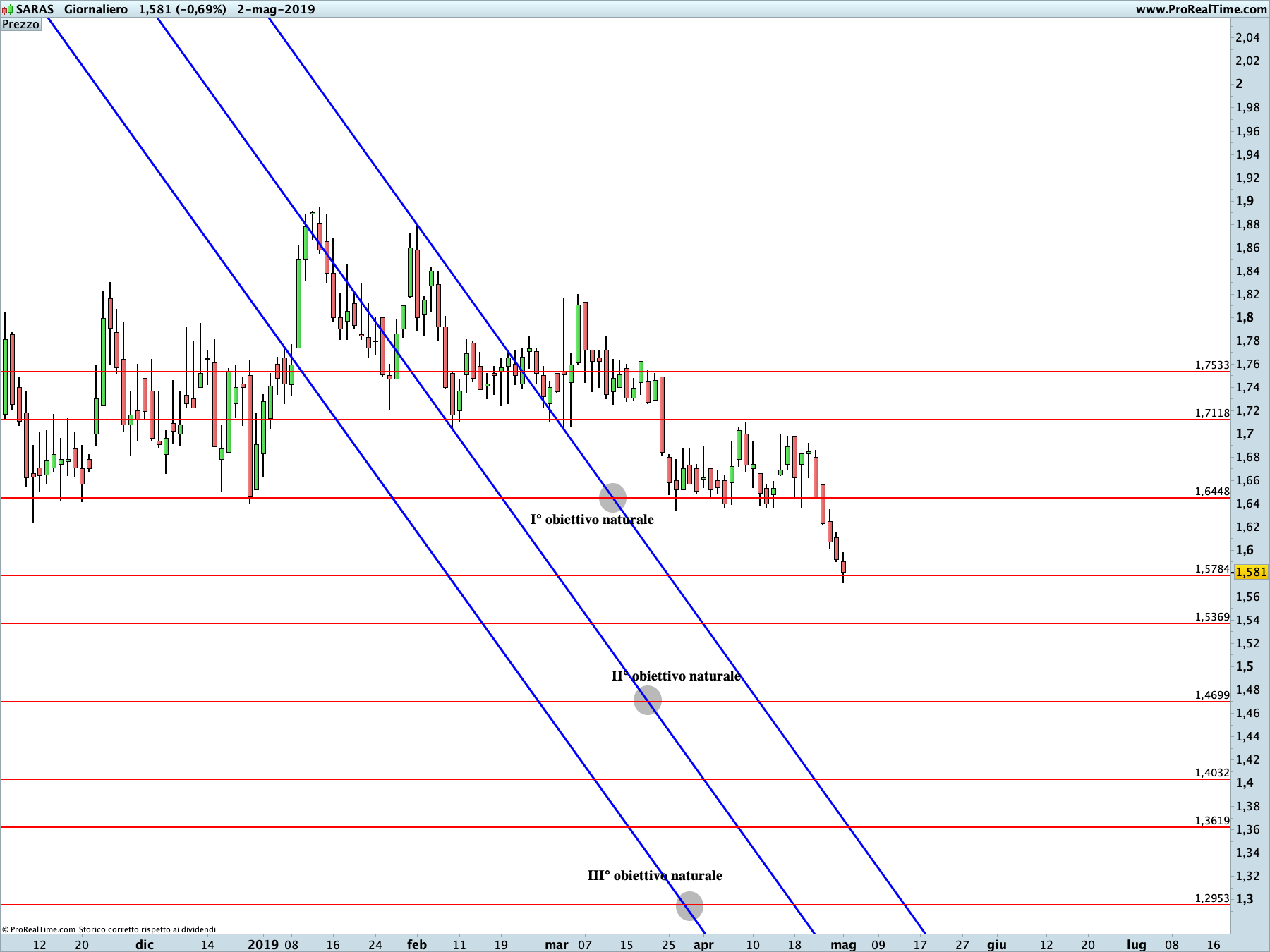Click the 1,581 (-0,69%) quote in header
The width and height of the screenshot is (1270, 952).
[183, 9]
